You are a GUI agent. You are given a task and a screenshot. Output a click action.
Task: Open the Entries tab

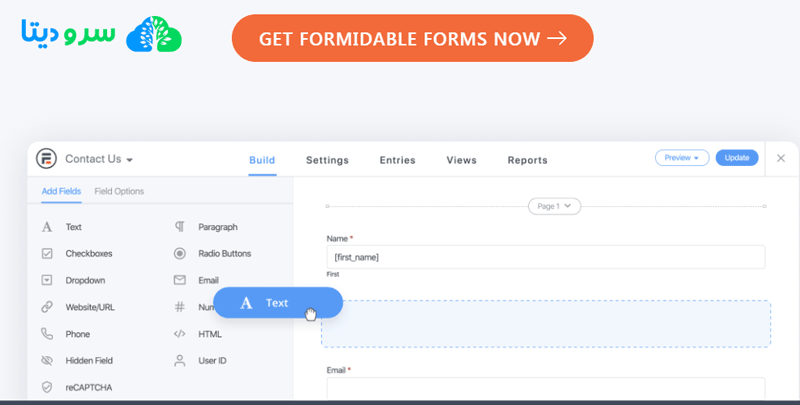click(397, 160)
